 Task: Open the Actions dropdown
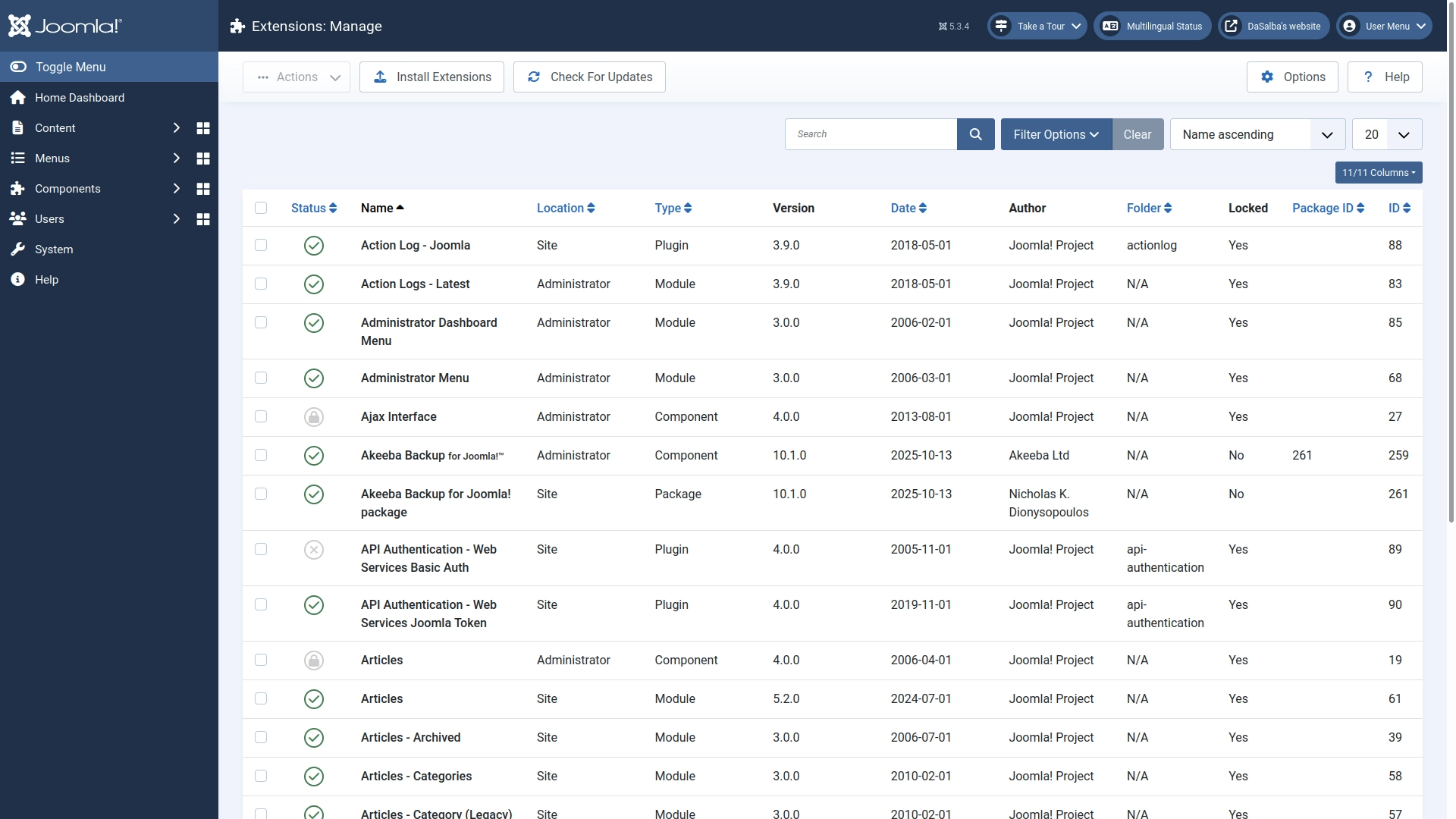click(297, 77)
